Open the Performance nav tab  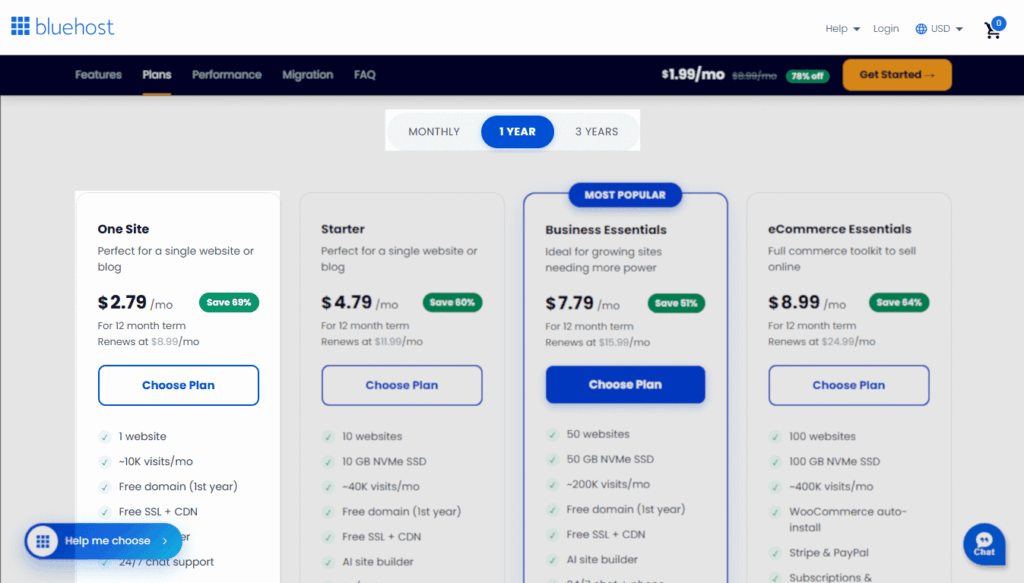[x=227, y=74]
